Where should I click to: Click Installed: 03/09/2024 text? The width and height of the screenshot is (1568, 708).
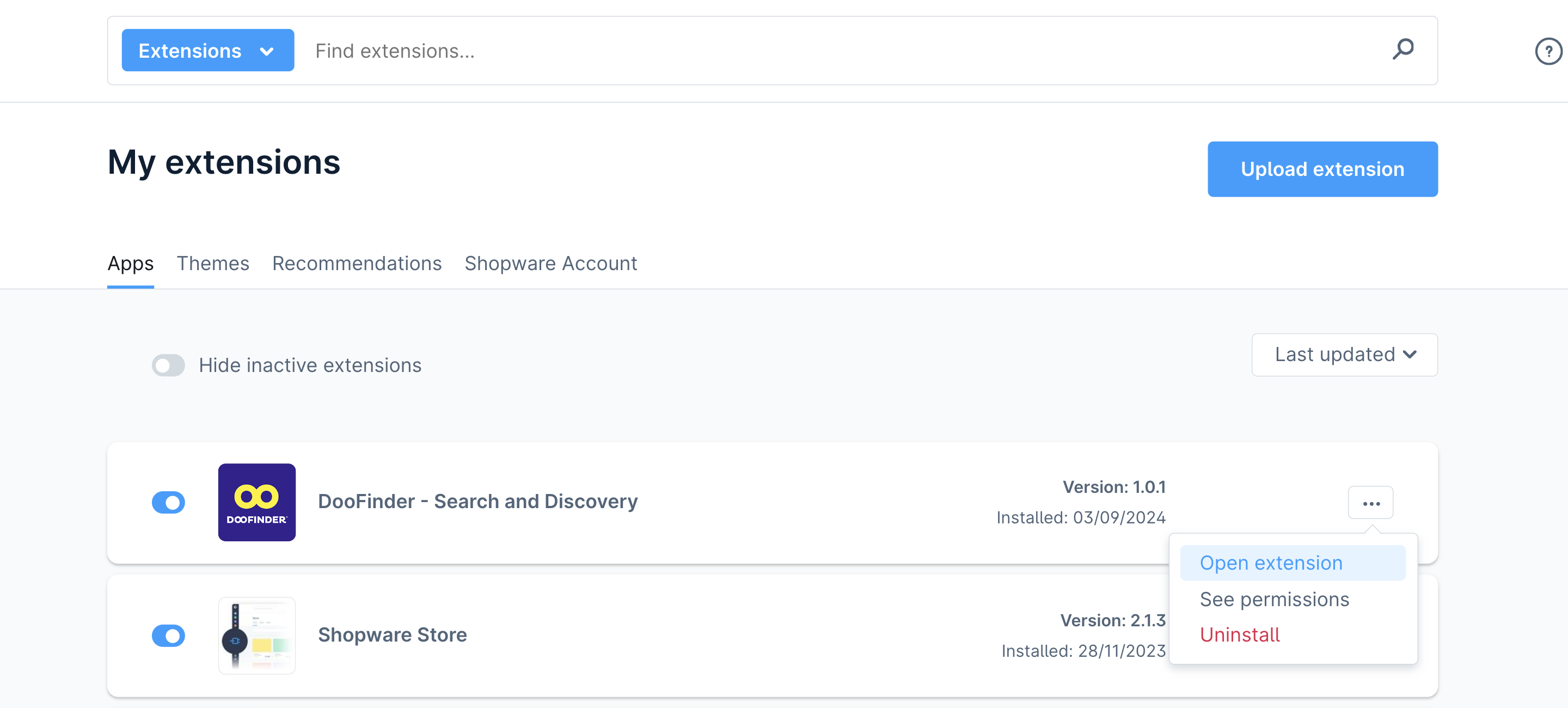tap(1081, 517)
